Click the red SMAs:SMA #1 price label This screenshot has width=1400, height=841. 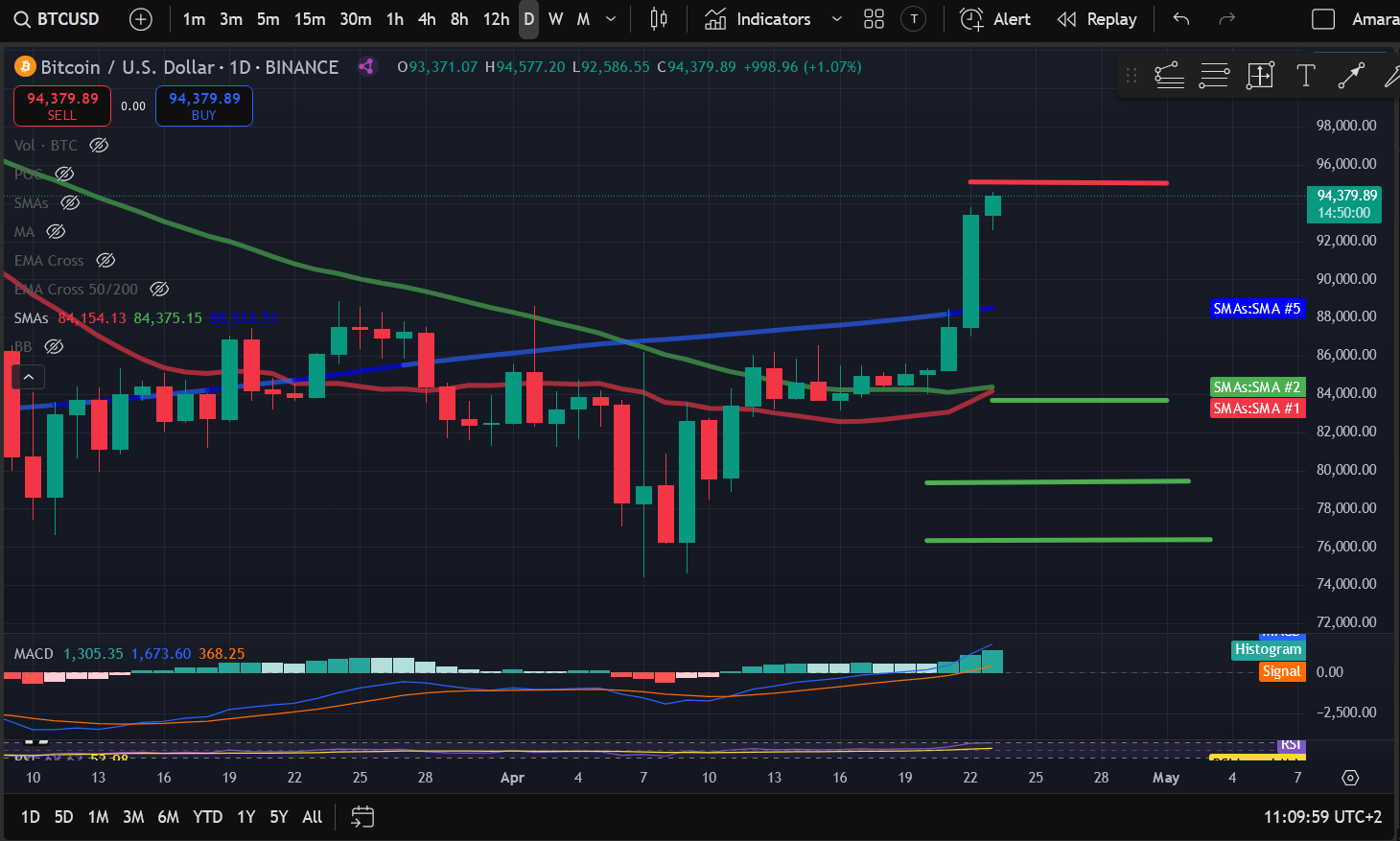pyautogui.click(x=1256, y=409)
